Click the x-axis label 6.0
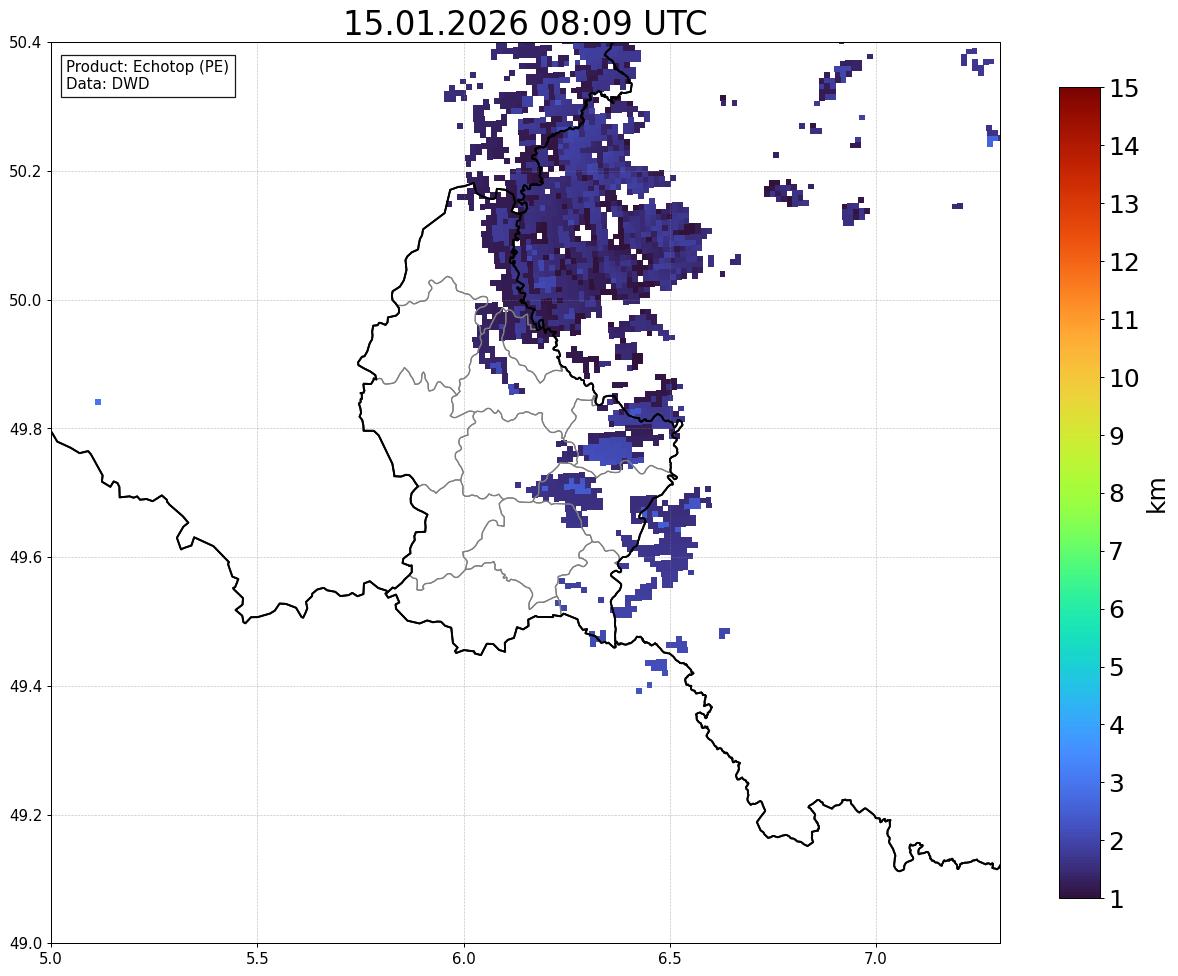The height and width of the screenshot is (976, 1178). click(x=464, y=959)
